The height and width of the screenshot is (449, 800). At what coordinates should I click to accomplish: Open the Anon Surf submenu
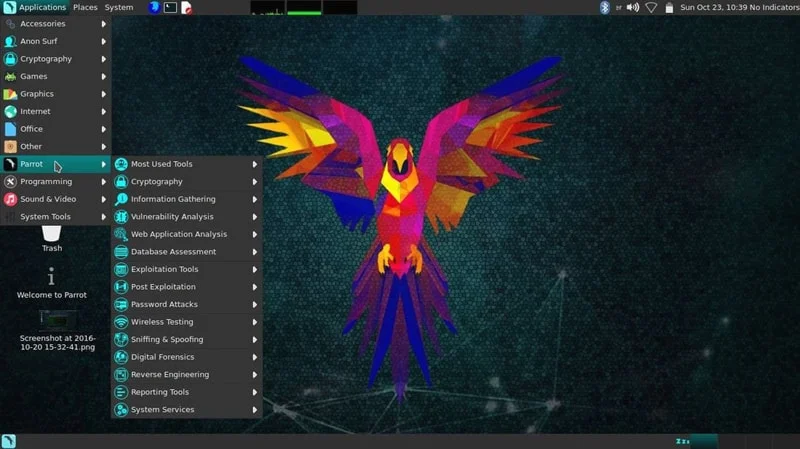pyautogui.click(x=56, y=41)
